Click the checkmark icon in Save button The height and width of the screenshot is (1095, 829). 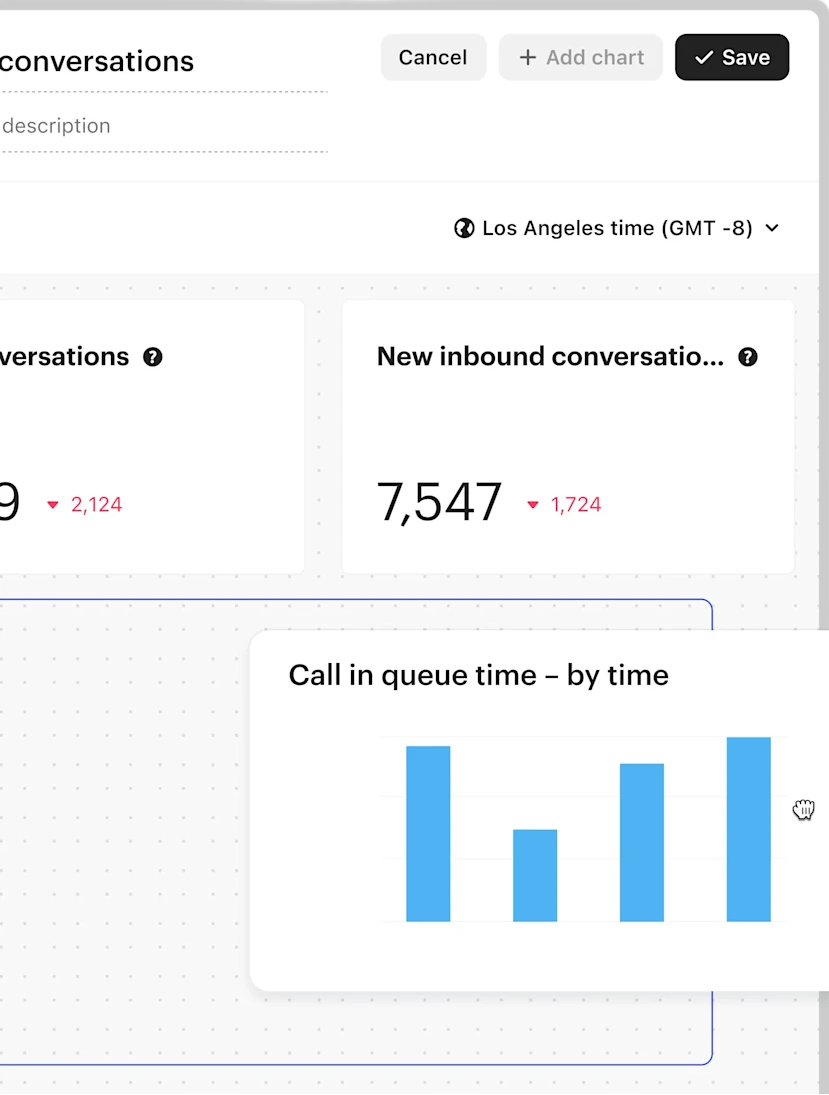(x=704, y=58)
